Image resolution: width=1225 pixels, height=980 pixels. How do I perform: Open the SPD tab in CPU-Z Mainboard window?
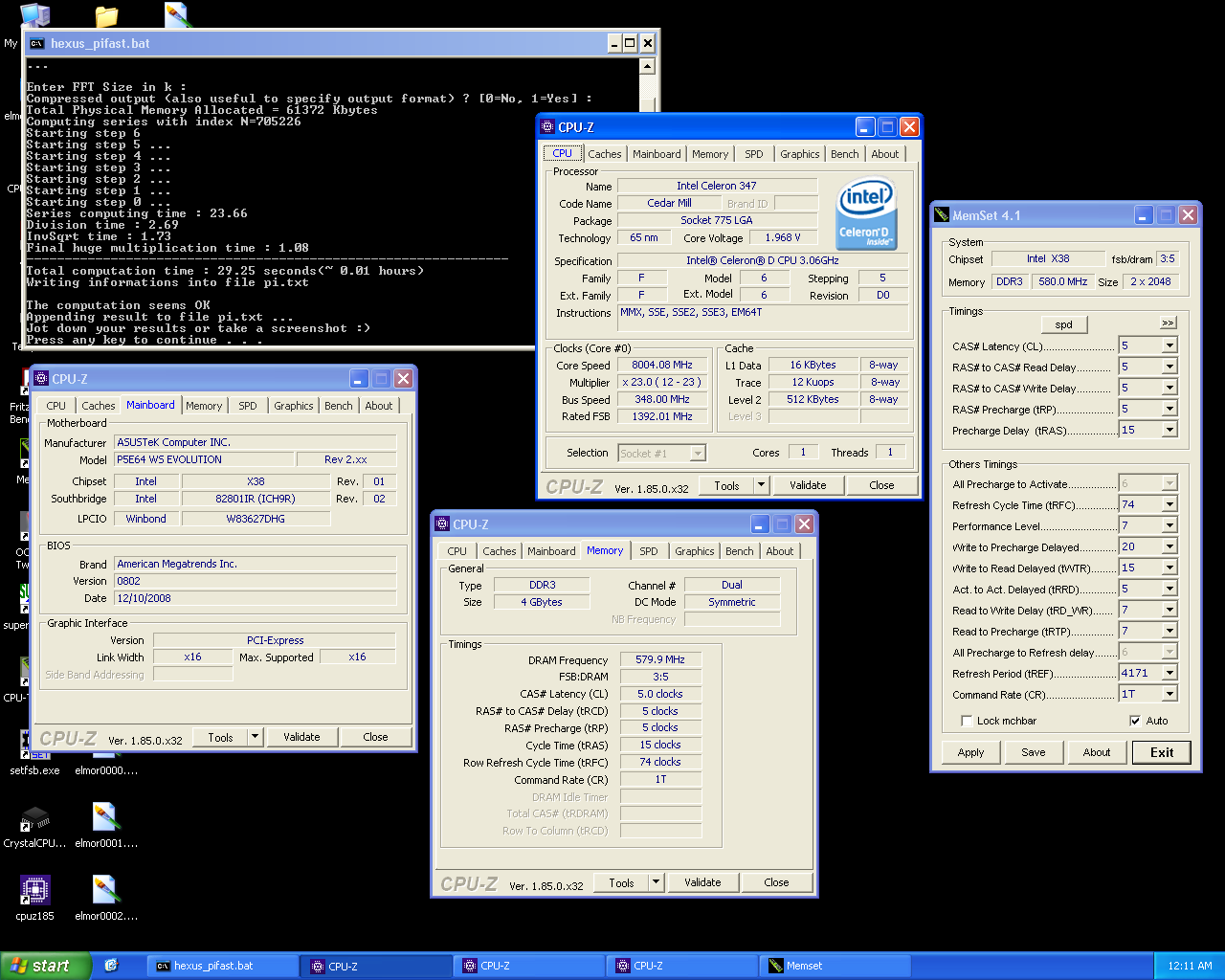[x=248, y=406]
